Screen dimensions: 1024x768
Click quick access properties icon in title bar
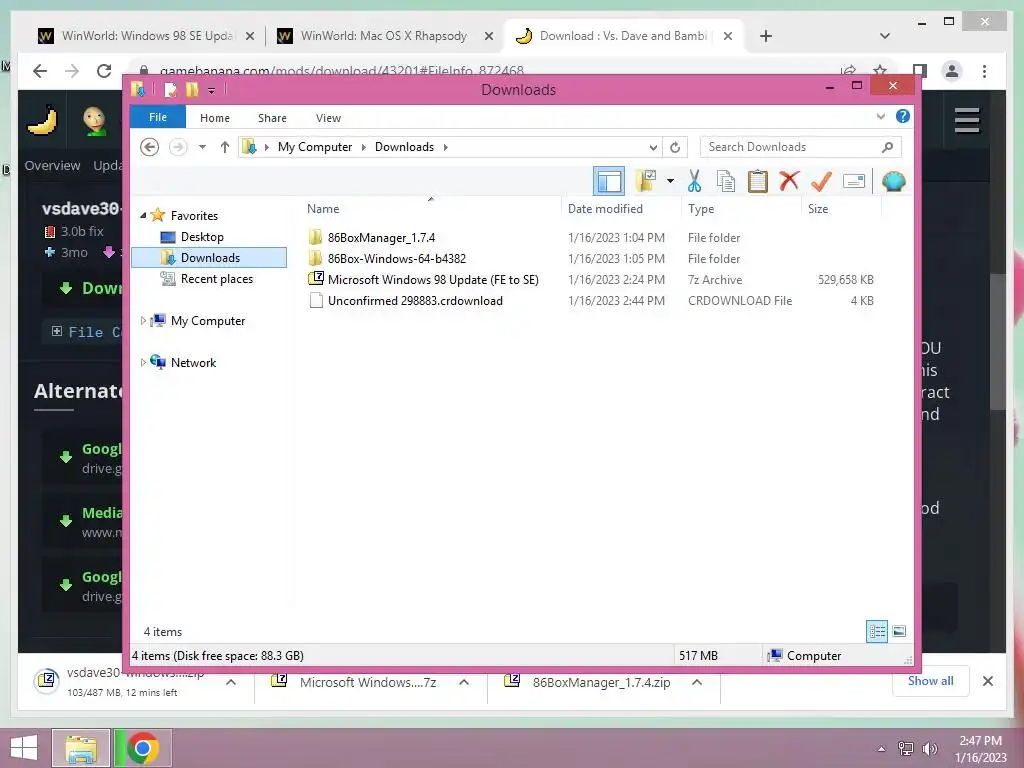click(170, 89)
